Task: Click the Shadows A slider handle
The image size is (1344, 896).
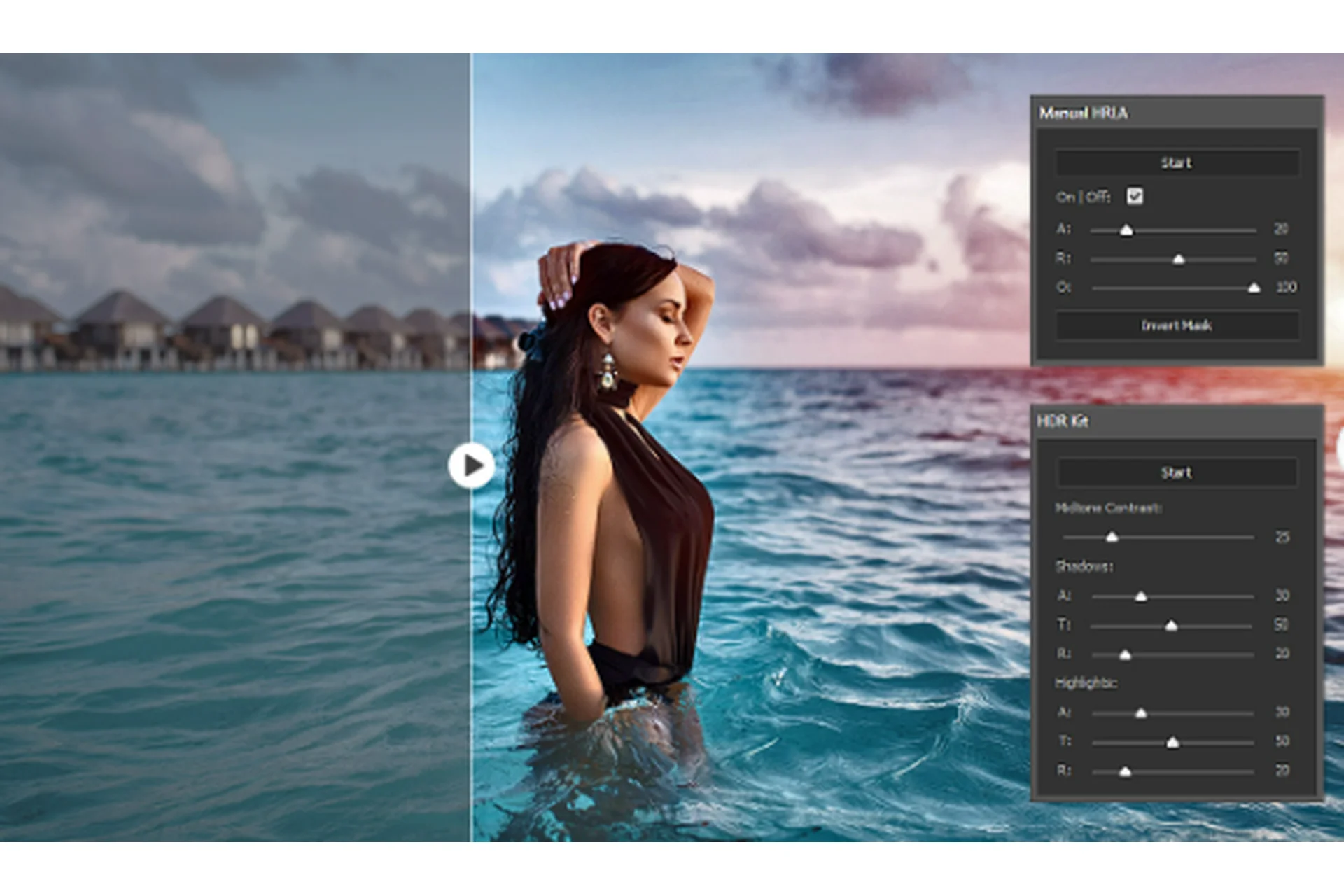Action: tap(1142, 596)
